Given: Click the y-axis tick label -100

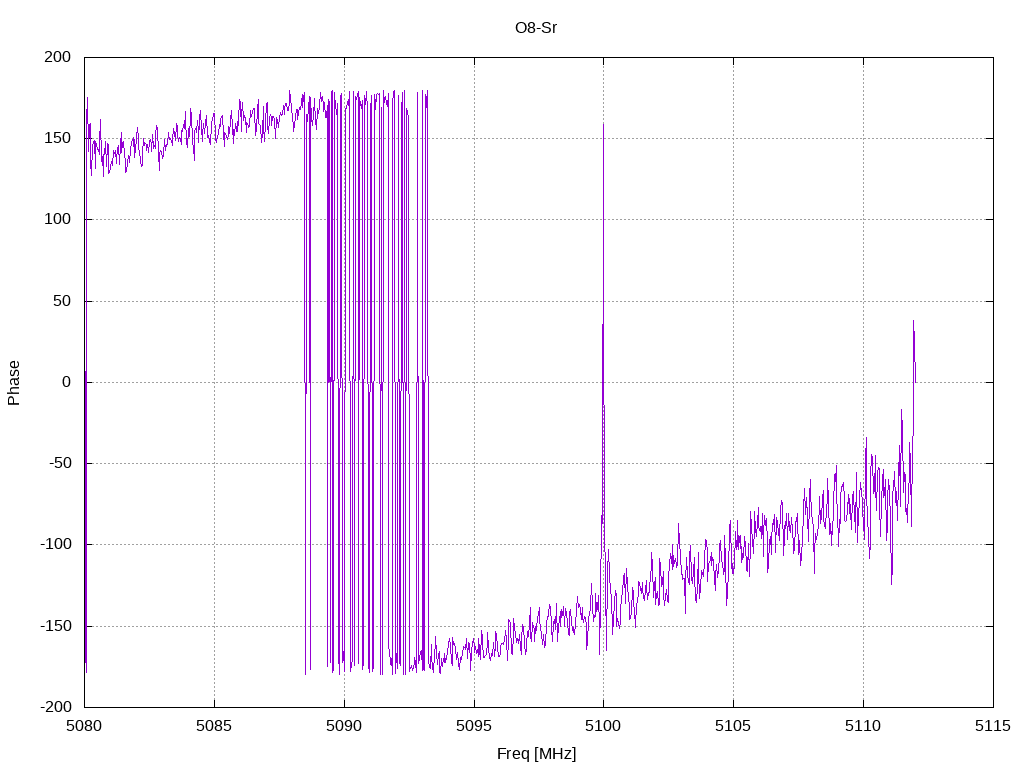Looking at the screenshot, I should coord(56,544).
